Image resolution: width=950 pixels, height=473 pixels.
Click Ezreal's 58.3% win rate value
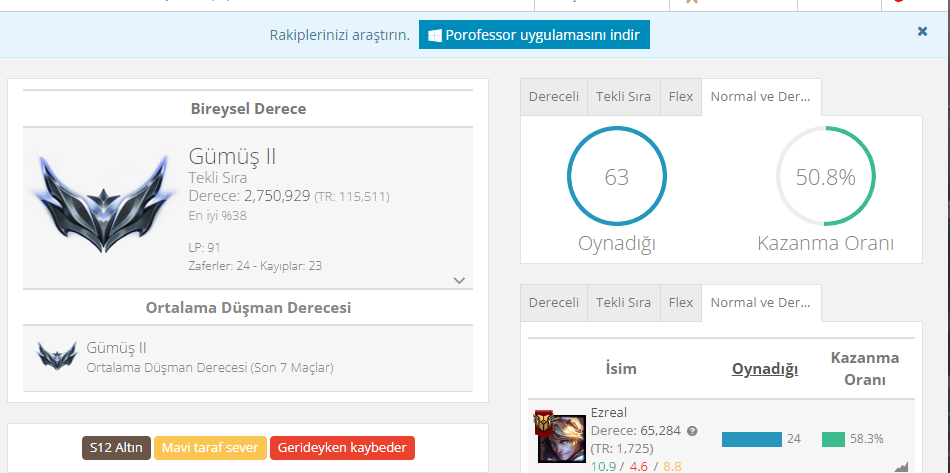coord(866,439)
